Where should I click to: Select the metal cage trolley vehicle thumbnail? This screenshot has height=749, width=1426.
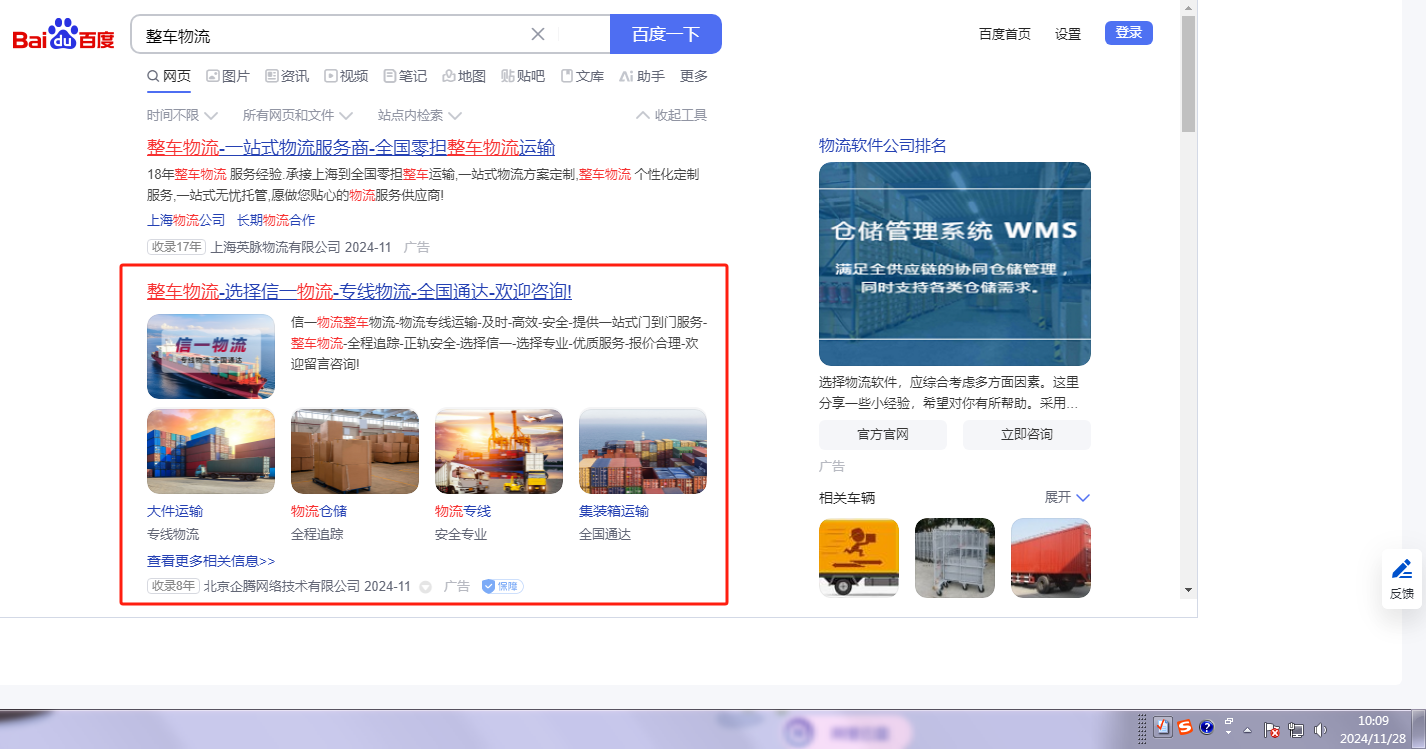coord(955,558)
